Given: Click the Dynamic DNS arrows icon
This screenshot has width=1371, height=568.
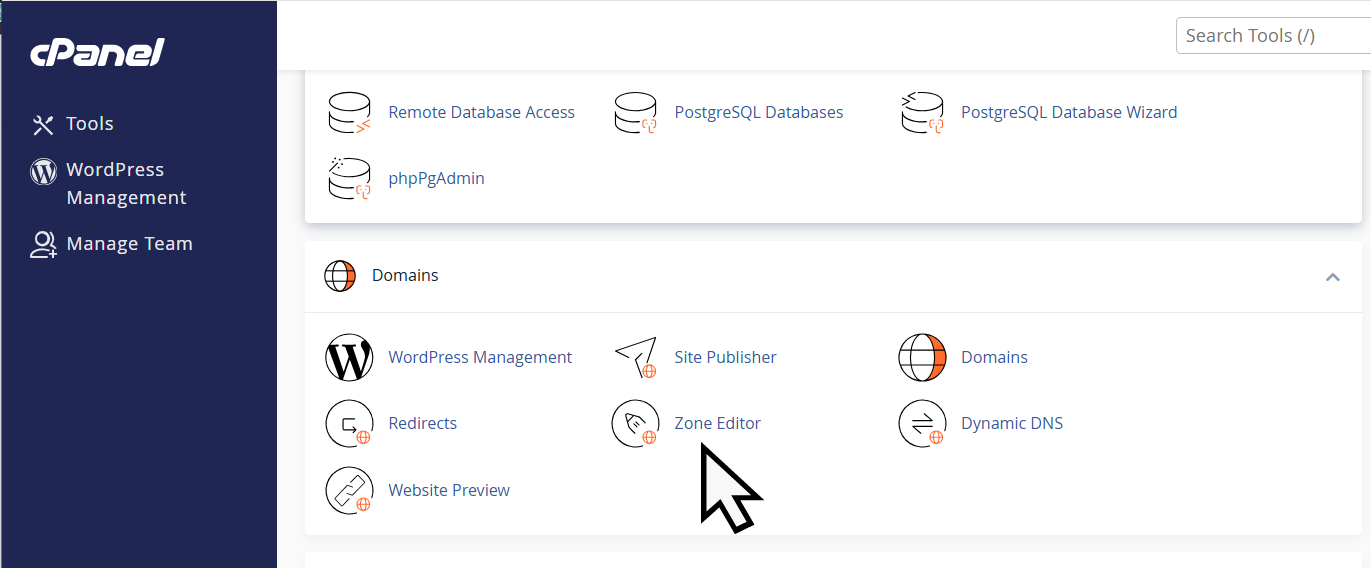Looking at the screenshot, I should click(x=922, y=424).
